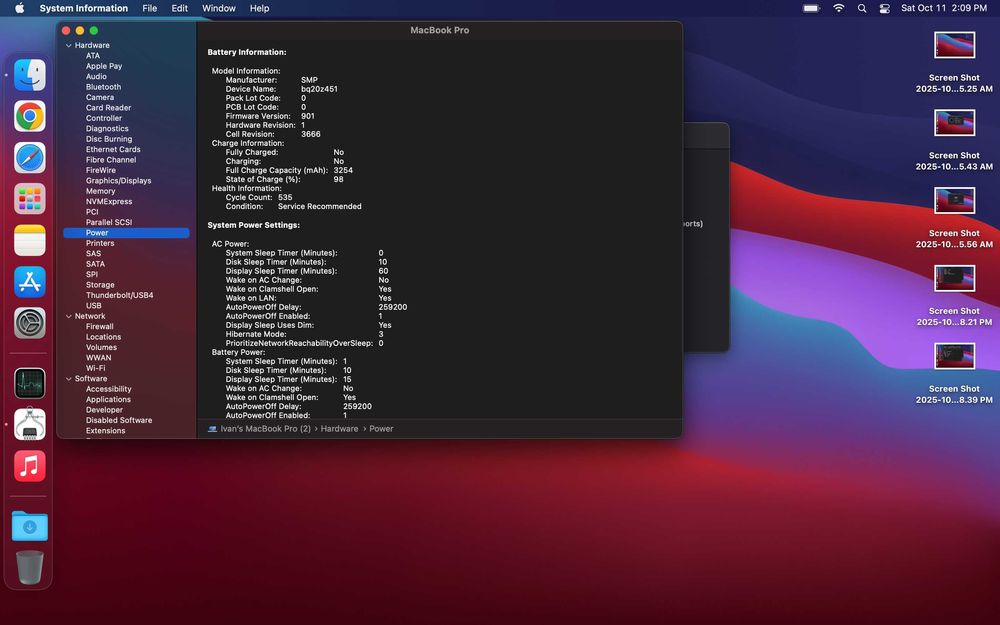This screenshot has height=625, width=1000.
Task: Launch Music app from dock
Action: (x=30, y=466)
